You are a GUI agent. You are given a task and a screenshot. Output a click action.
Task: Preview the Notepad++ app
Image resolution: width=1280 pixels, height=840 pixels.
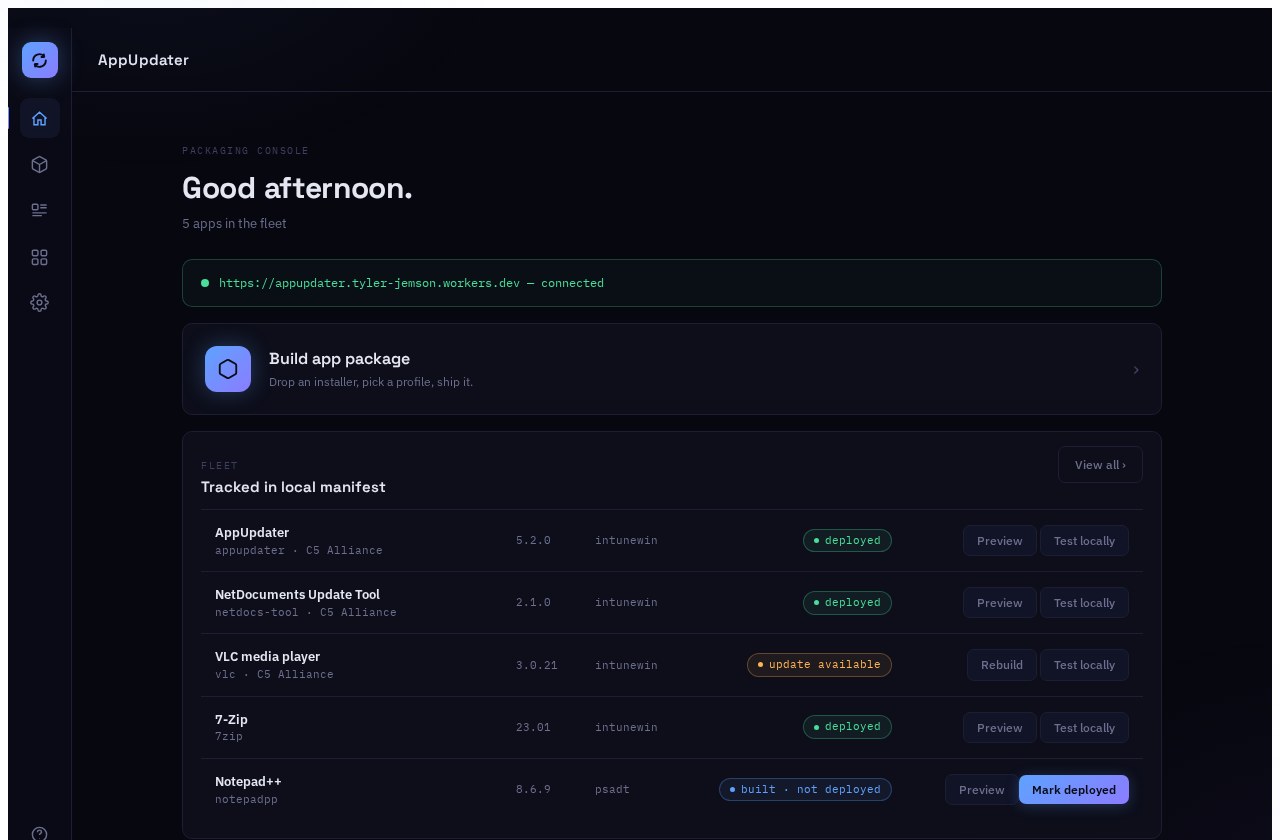pyautogui.click(x=982, y=790)
